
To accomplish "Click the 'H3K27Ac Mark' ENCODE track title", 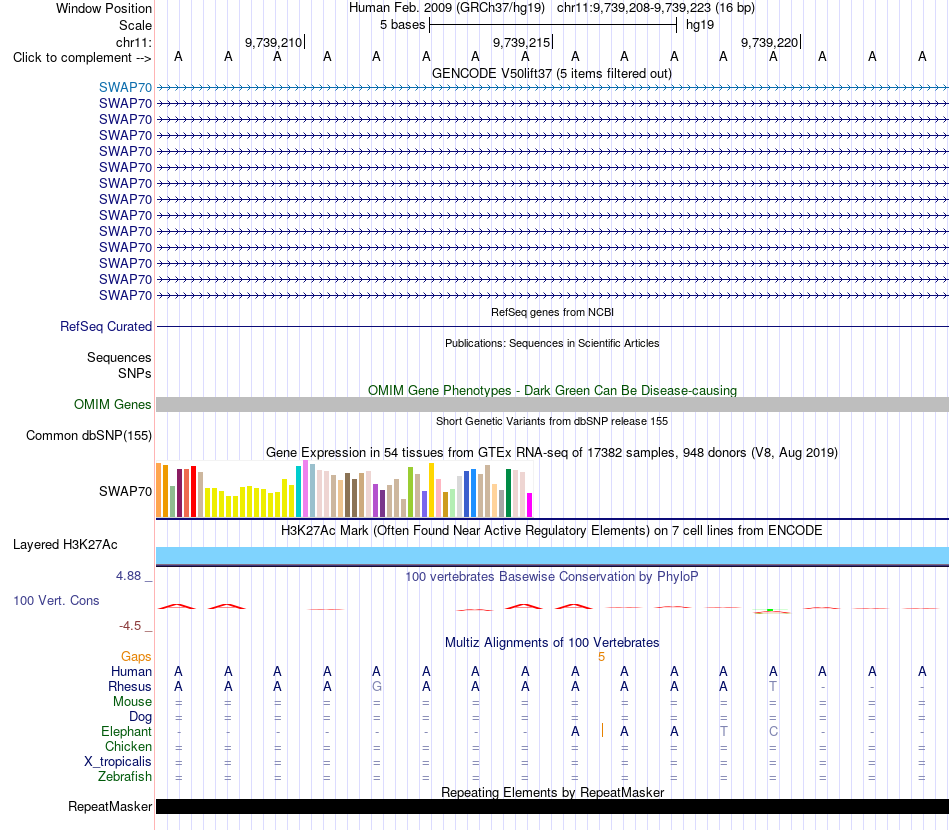I will (x=552, y=531).
